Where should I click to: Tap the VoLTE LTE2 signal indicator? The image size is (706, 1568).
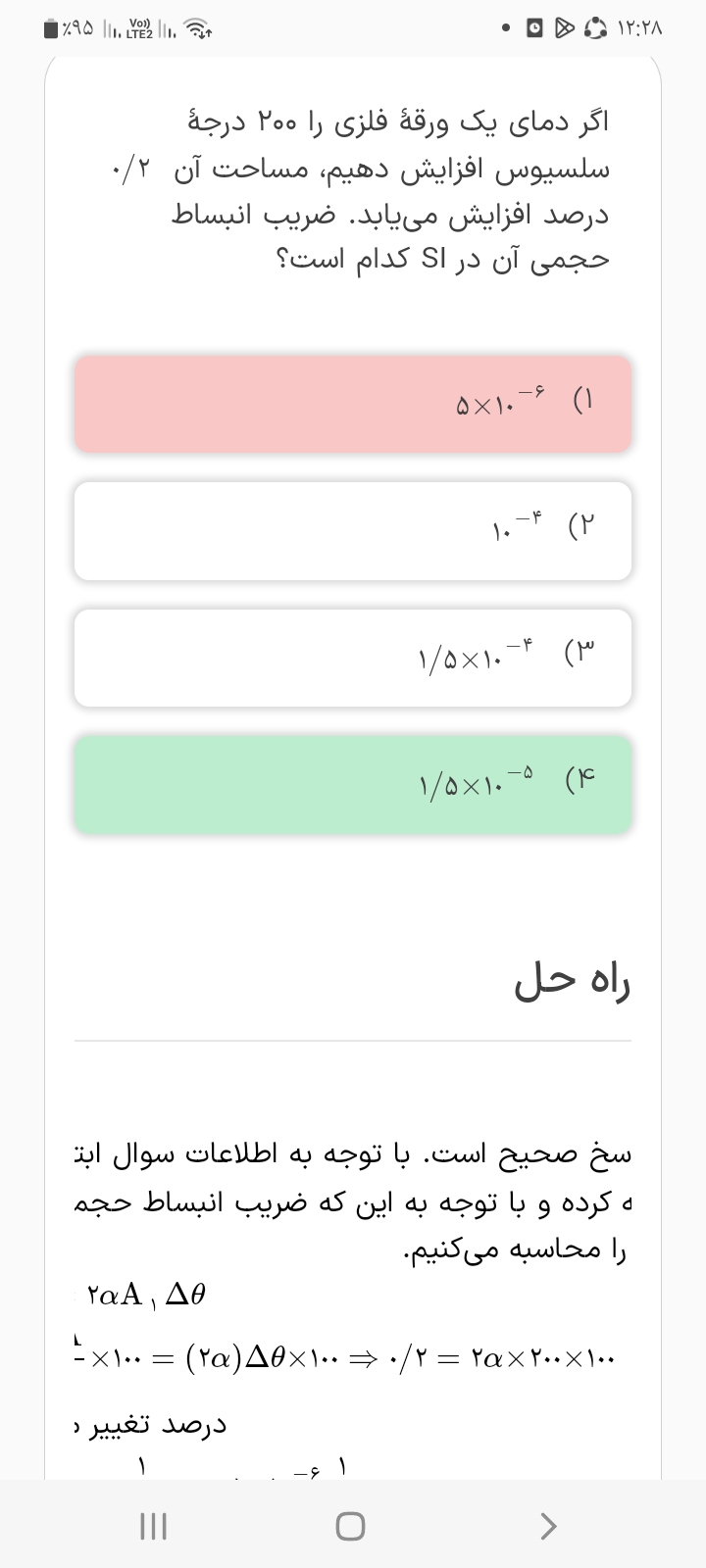pyautogui.click(x=139, y=29)
